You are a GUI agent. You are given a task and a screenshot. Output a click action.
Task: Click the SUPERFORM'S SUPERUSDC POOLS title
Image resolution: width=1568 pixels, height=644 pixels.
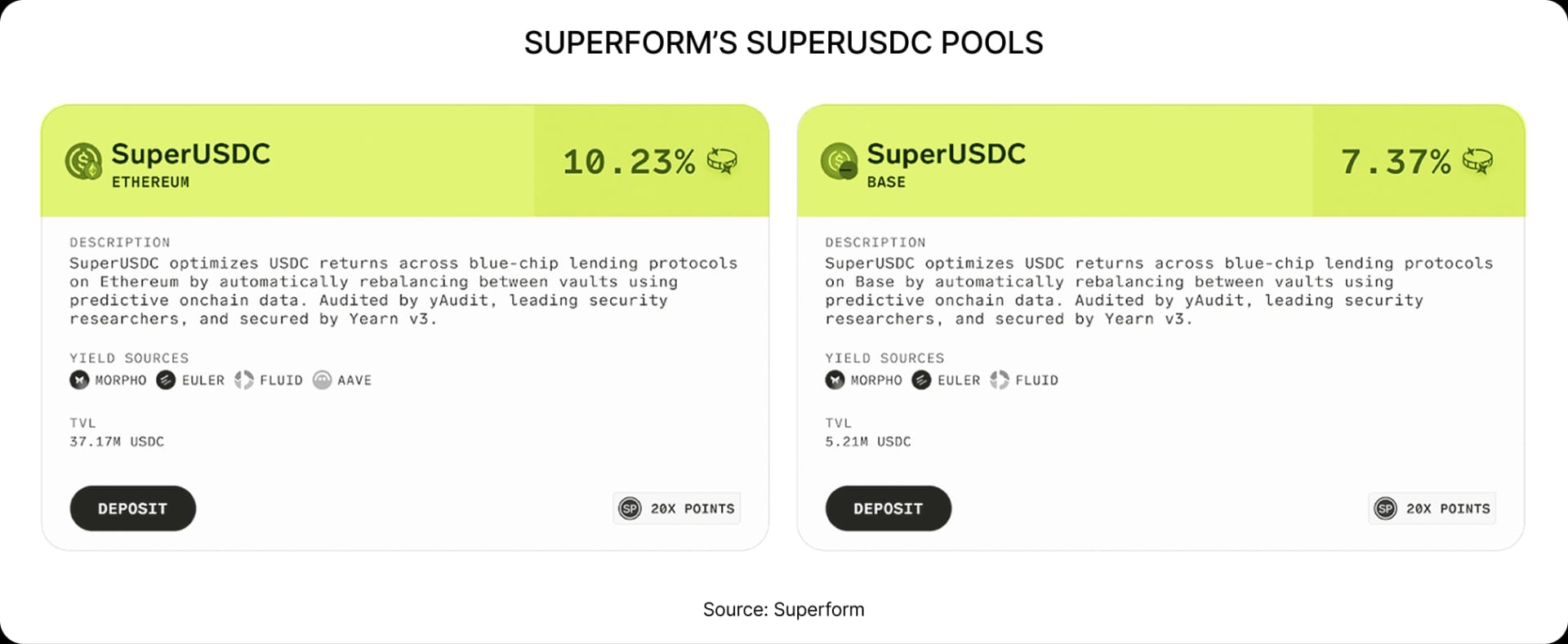coord(783,42)
